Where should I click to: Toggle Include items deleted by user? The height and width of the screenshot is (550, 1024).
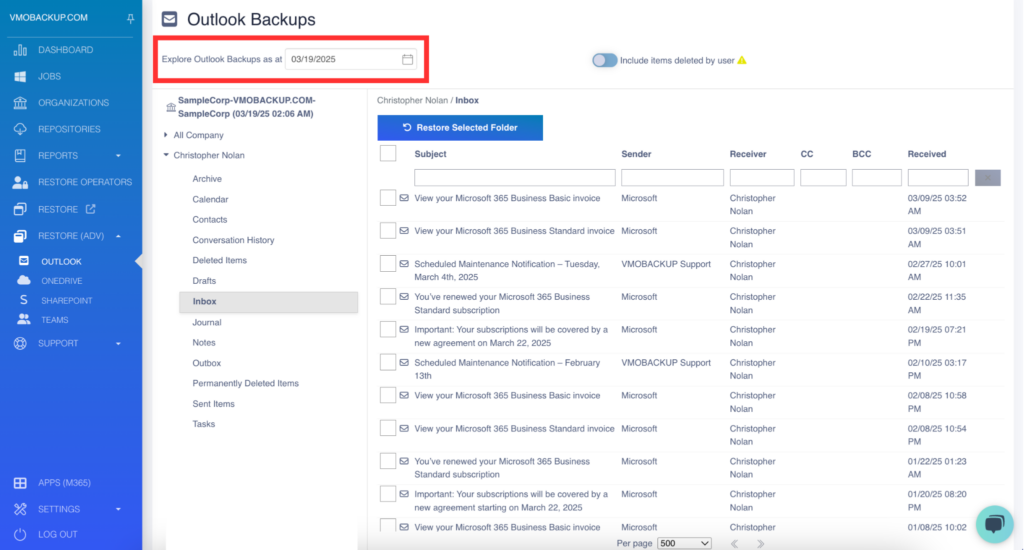pyautogui.click(x=604, y=60)
